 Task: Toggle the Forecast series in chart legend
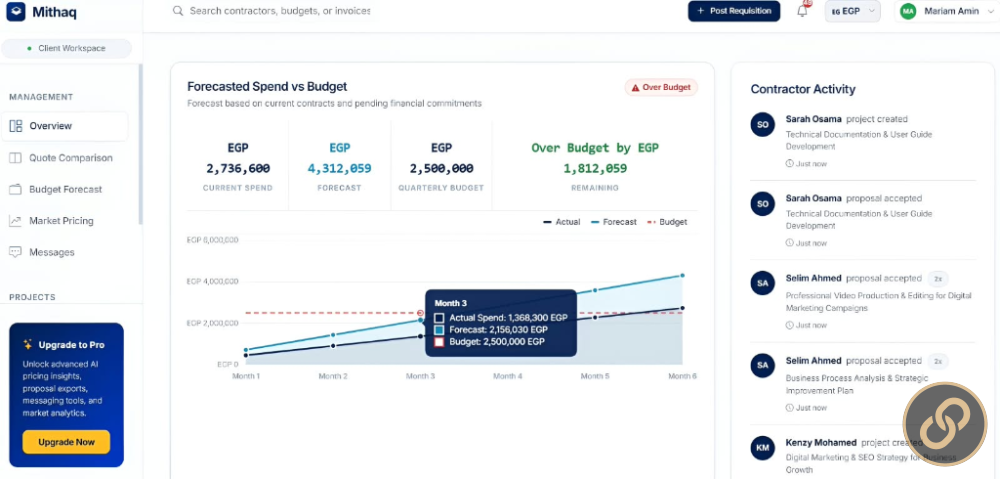click(614, 222)
